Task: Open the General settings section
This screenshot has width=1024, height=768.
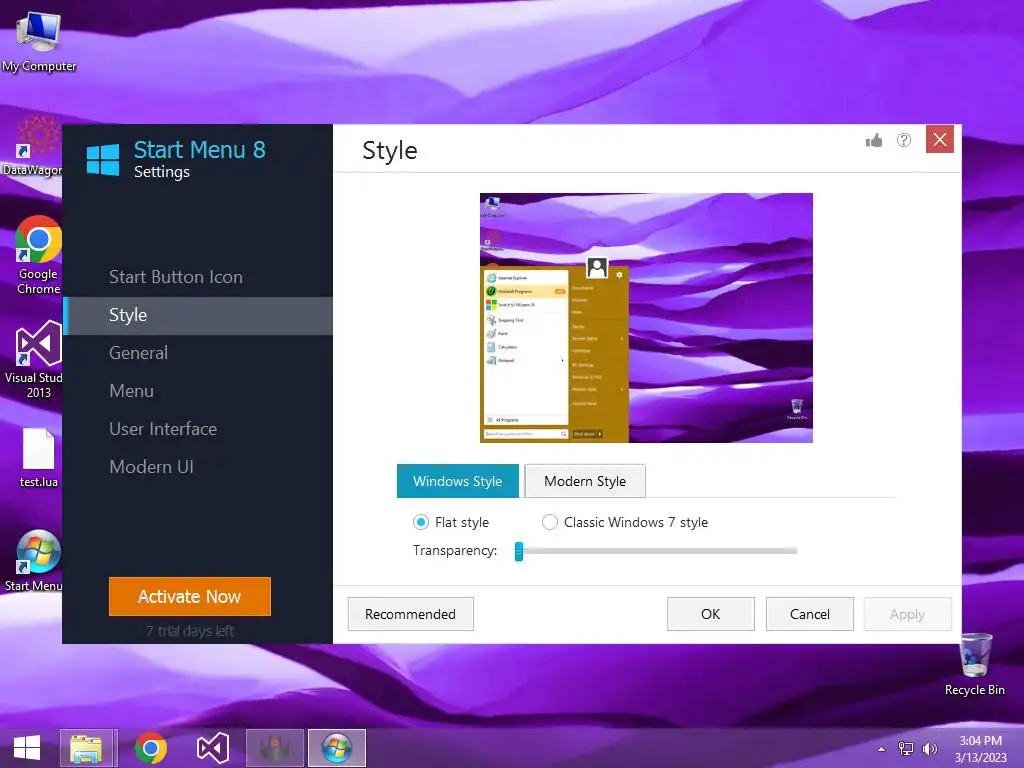Action: [x=138, y=353]
